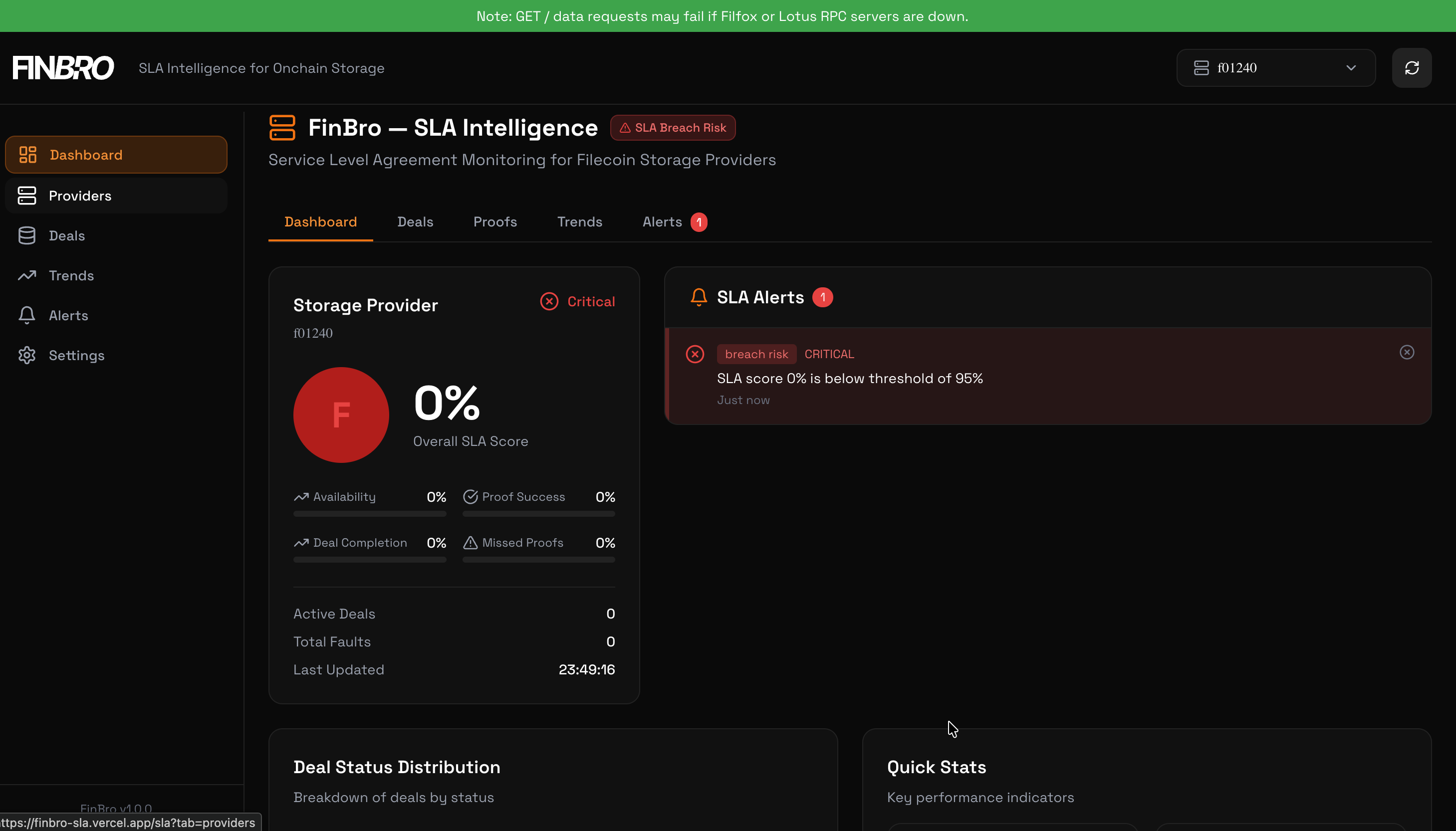1456x831 pixels.
Task: Click the Dashboard grid icon in sidebar
Action: pyautogui.click(x=27, y=155)
